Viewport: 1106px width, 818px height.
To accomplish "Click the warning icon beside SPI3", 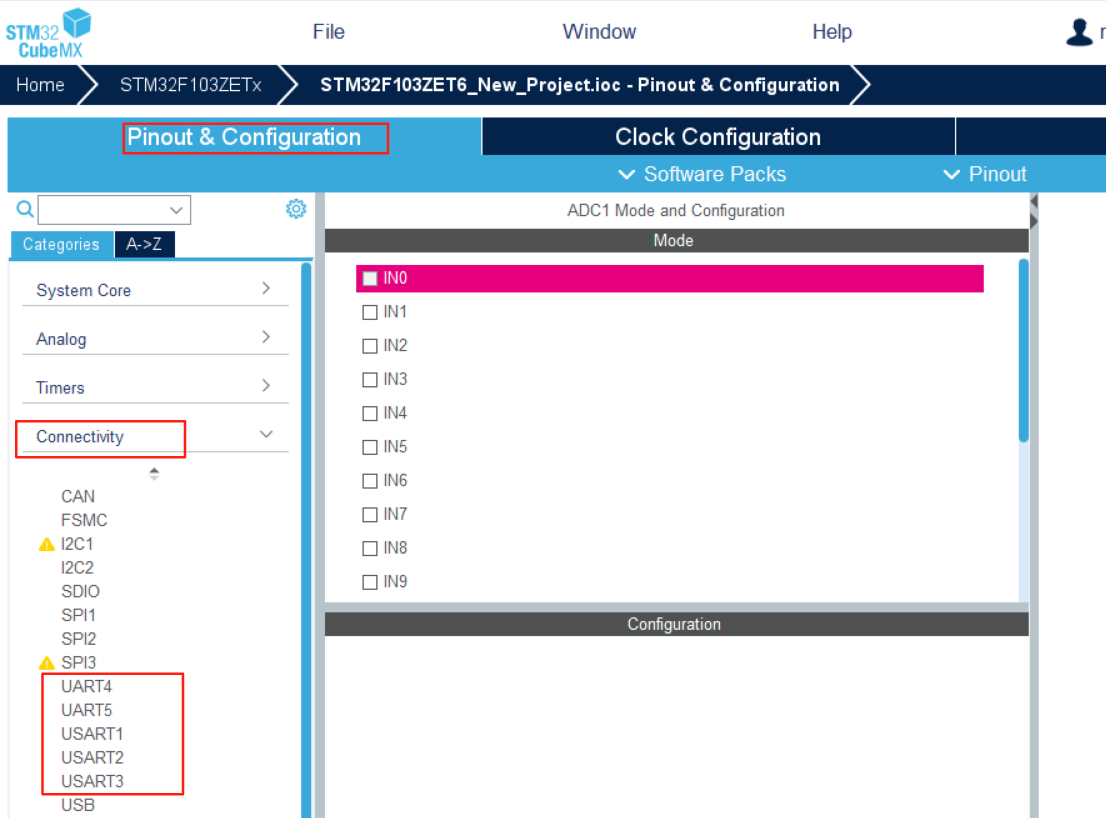I will tap(46, 662).
